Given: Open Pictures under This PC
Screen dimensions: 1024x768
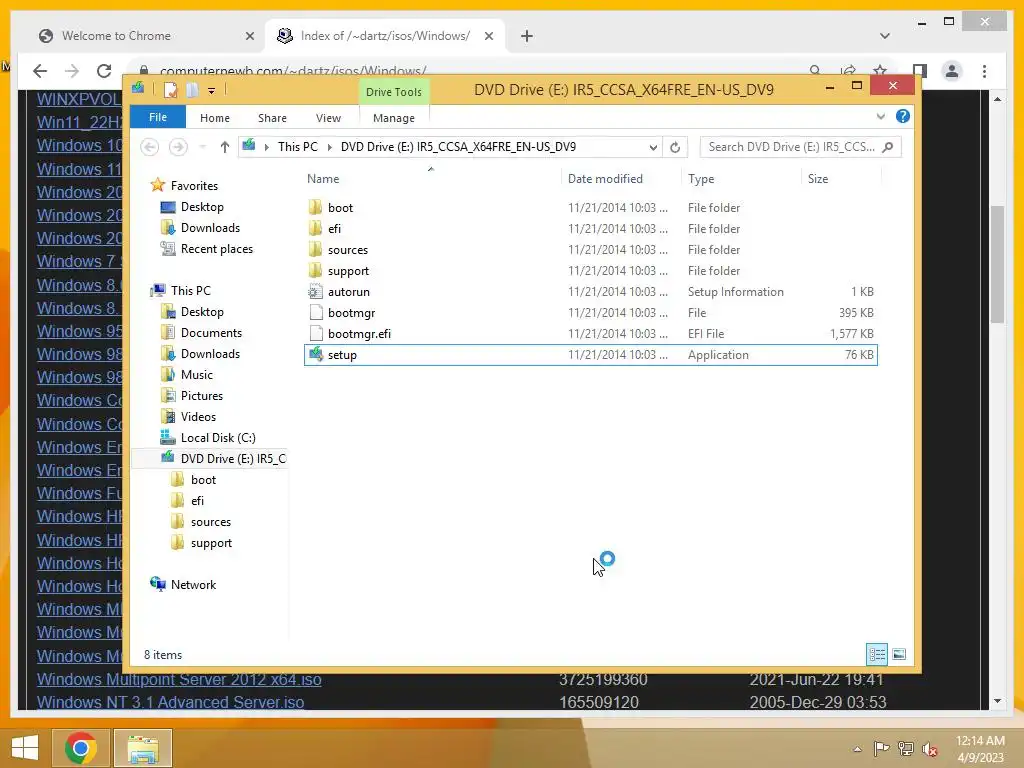Looking at the screenshot, I should [x=201, y=396].
